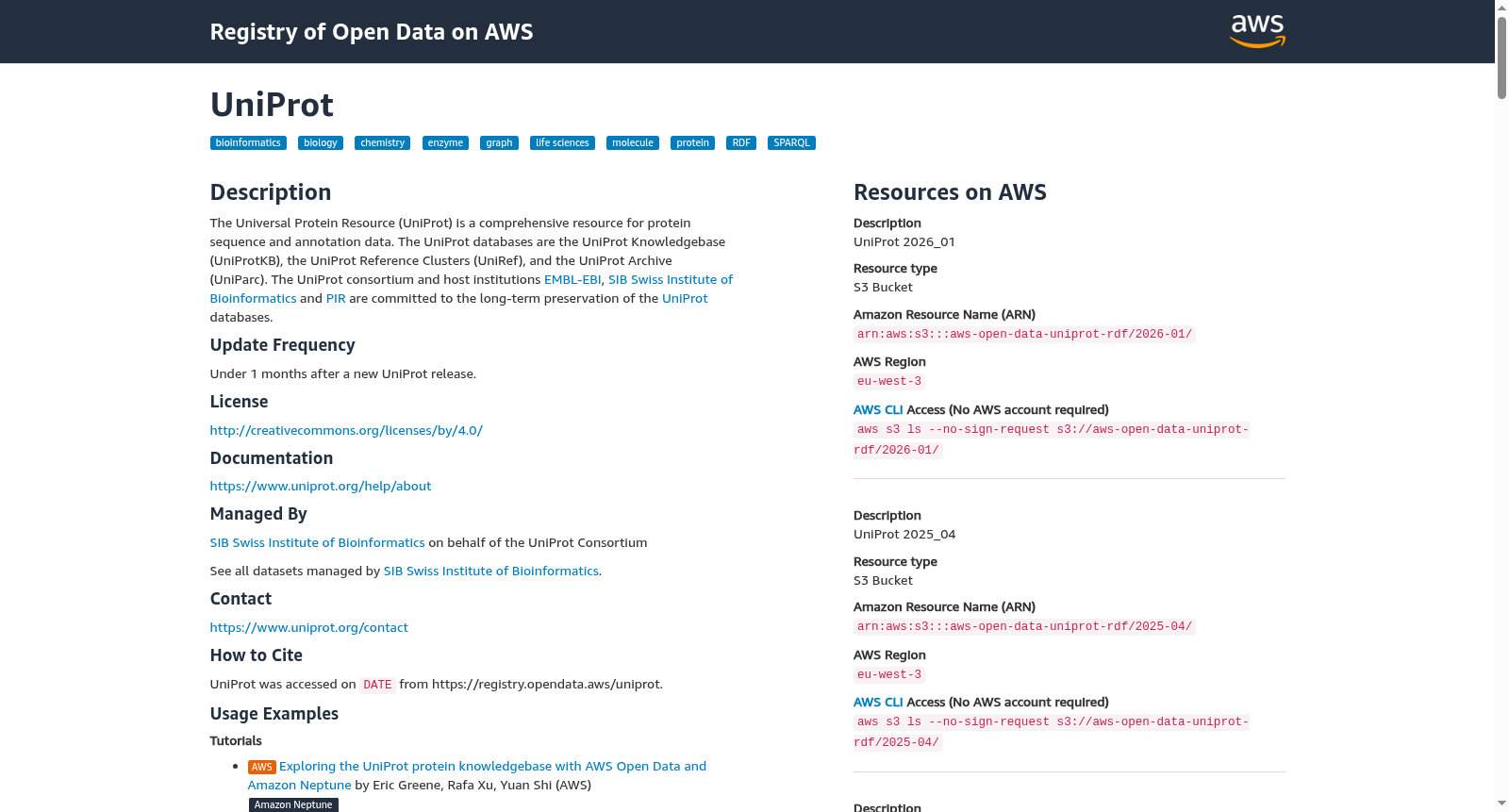Click the page vertical scrollbar thumb
This screenshot has height=812, width=1509.
1501,57
